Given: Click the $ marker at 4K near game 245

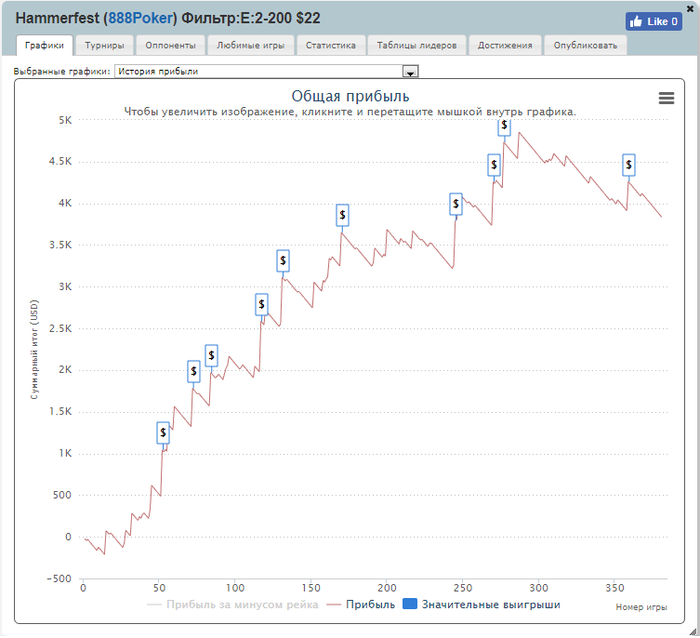Looking at the screenshot, I should click(456, 204).
